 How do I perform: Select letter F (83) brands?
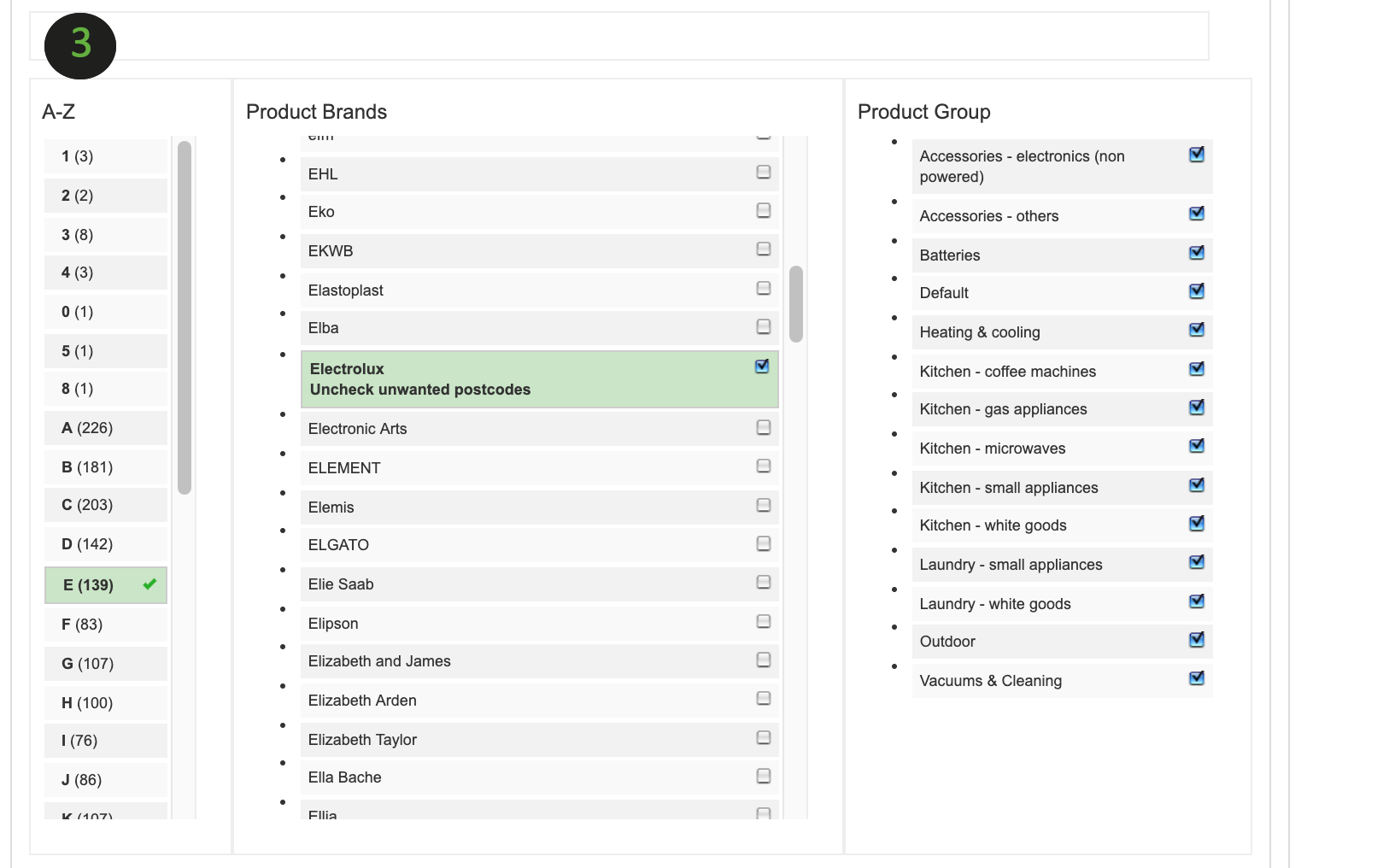point(106,625)
